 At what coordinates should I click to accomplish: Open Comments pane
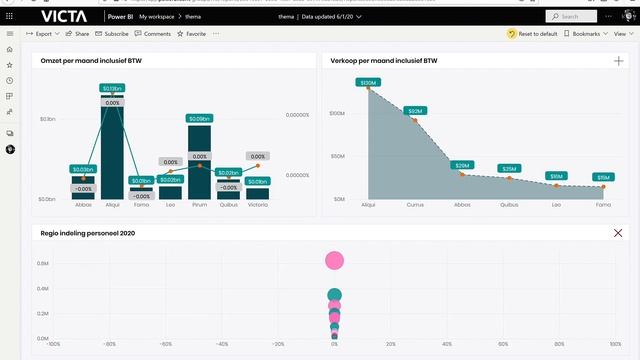click(153, 33)
